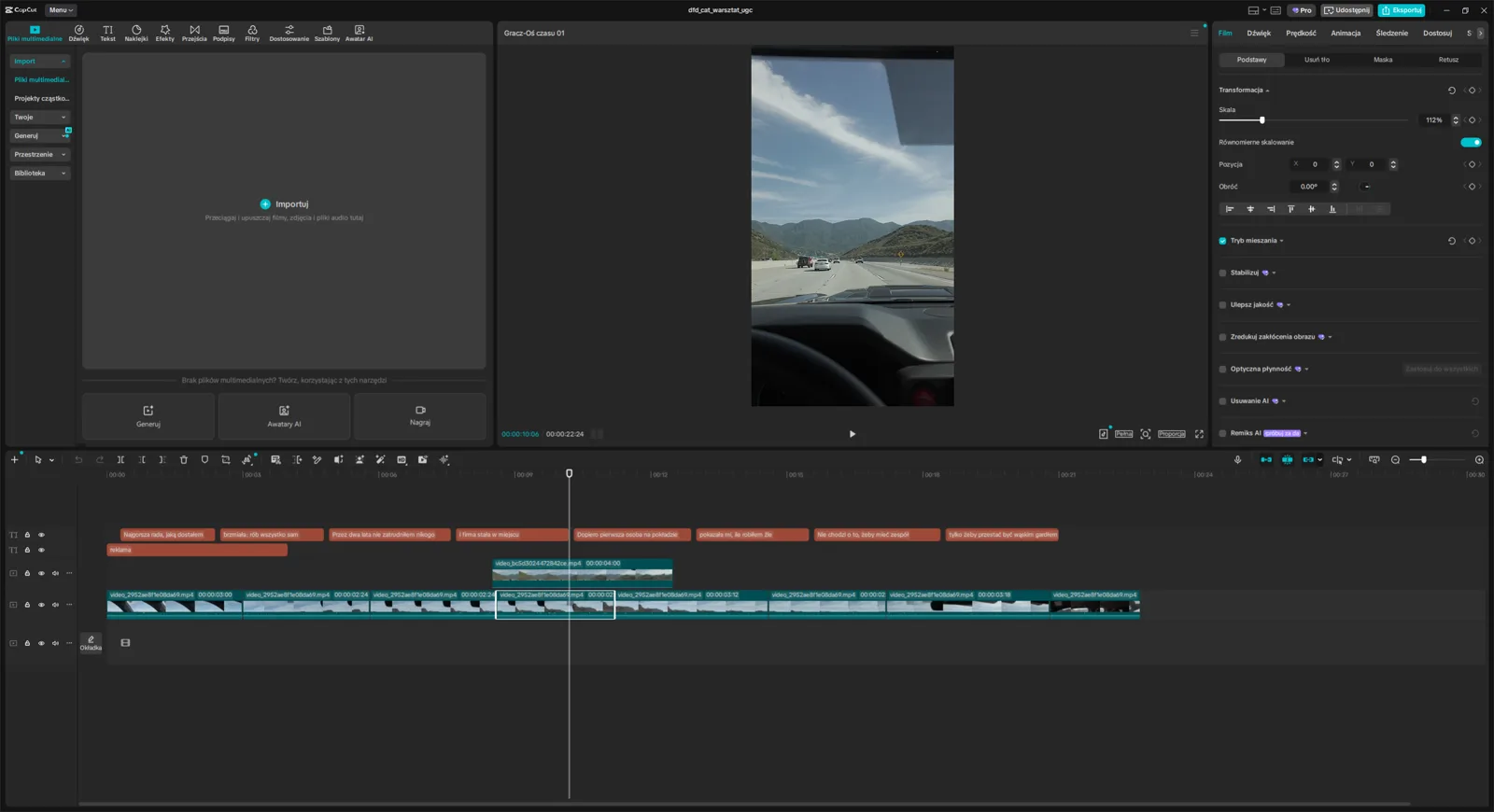Screen dimensions: 1494x812
Task: Open the Usuń tło sub-tab
Action: (1318, 60)
